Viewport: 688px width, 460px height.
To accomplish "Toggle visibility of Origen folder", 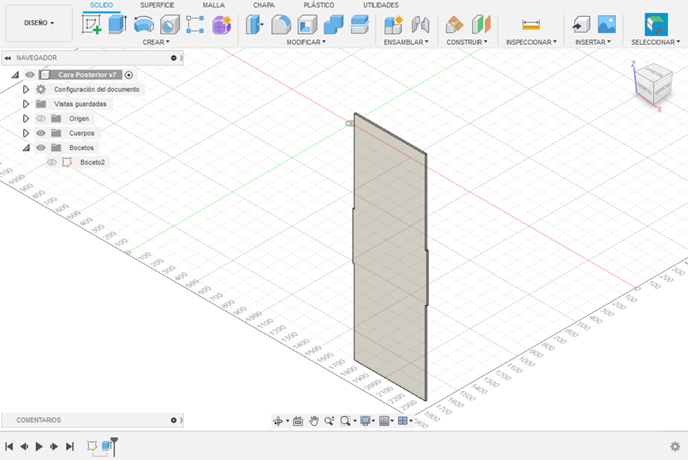I will 41,119.
